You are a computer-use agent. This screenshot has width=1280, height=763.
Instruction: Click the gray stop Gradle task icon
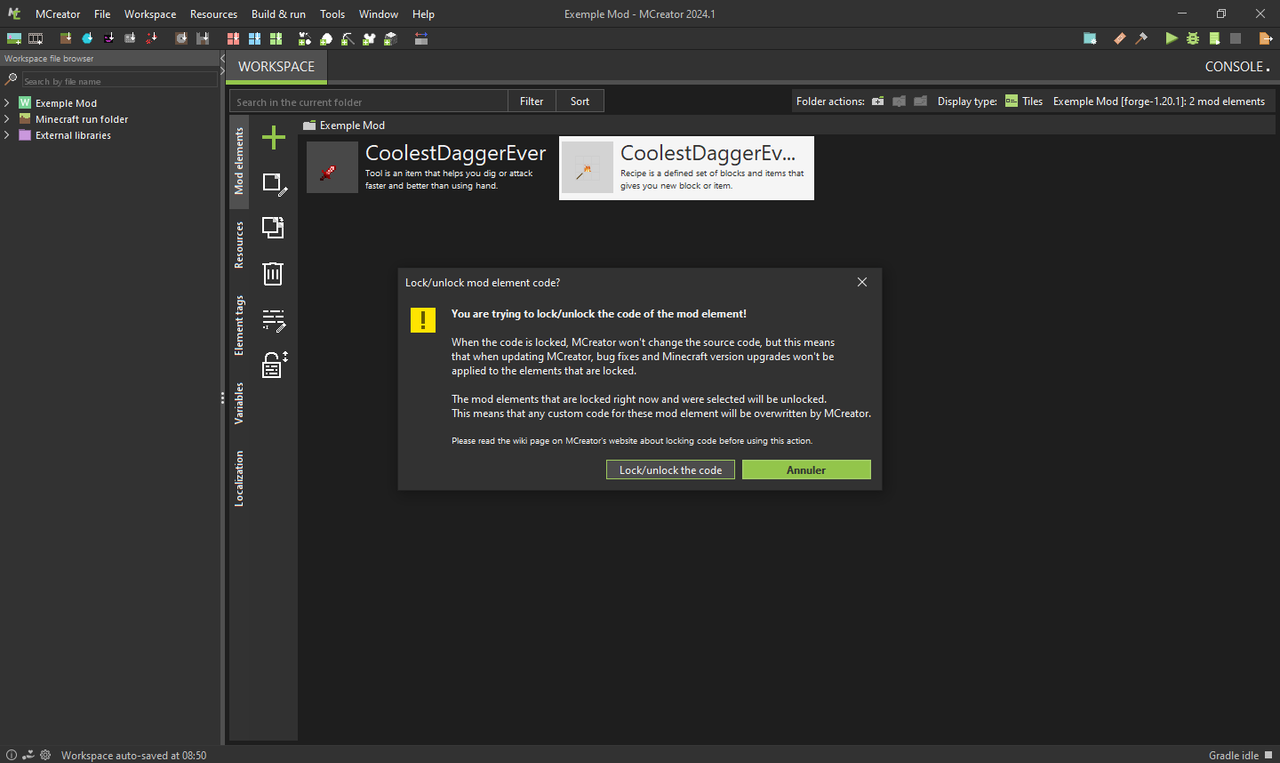[x=1235, y=39]
